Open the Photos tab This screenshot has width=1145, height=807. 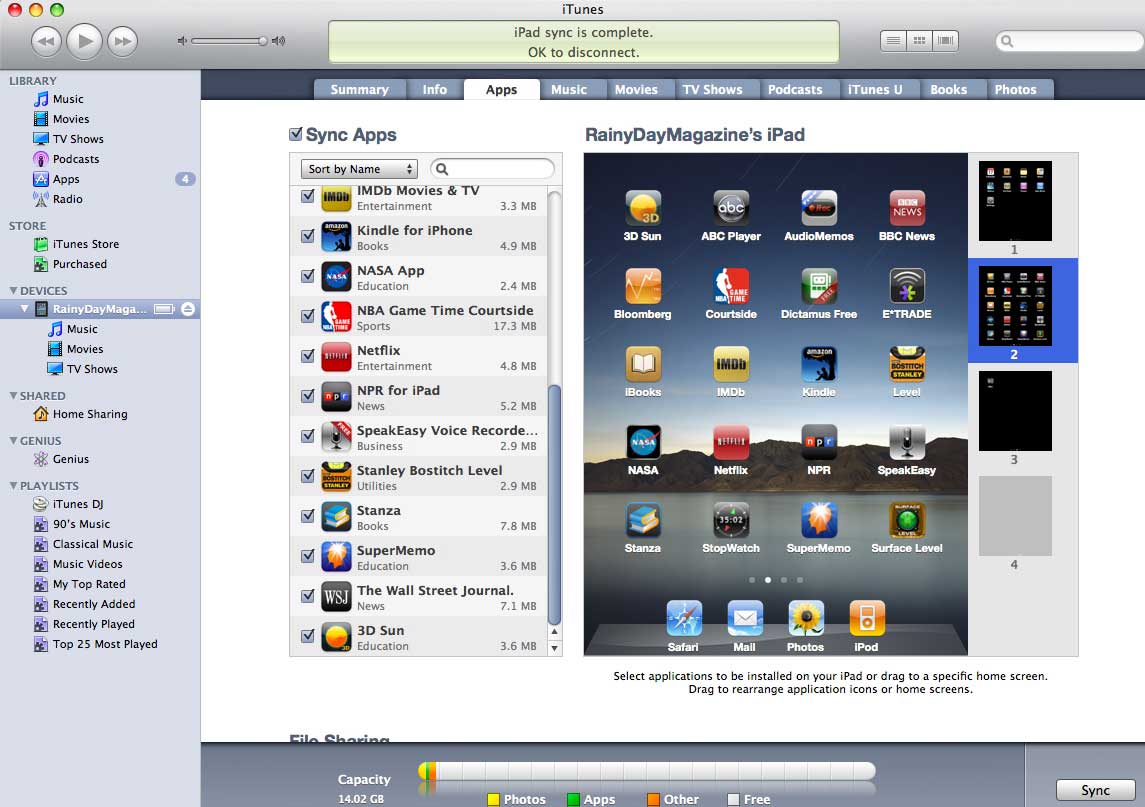pos(1015,89)
